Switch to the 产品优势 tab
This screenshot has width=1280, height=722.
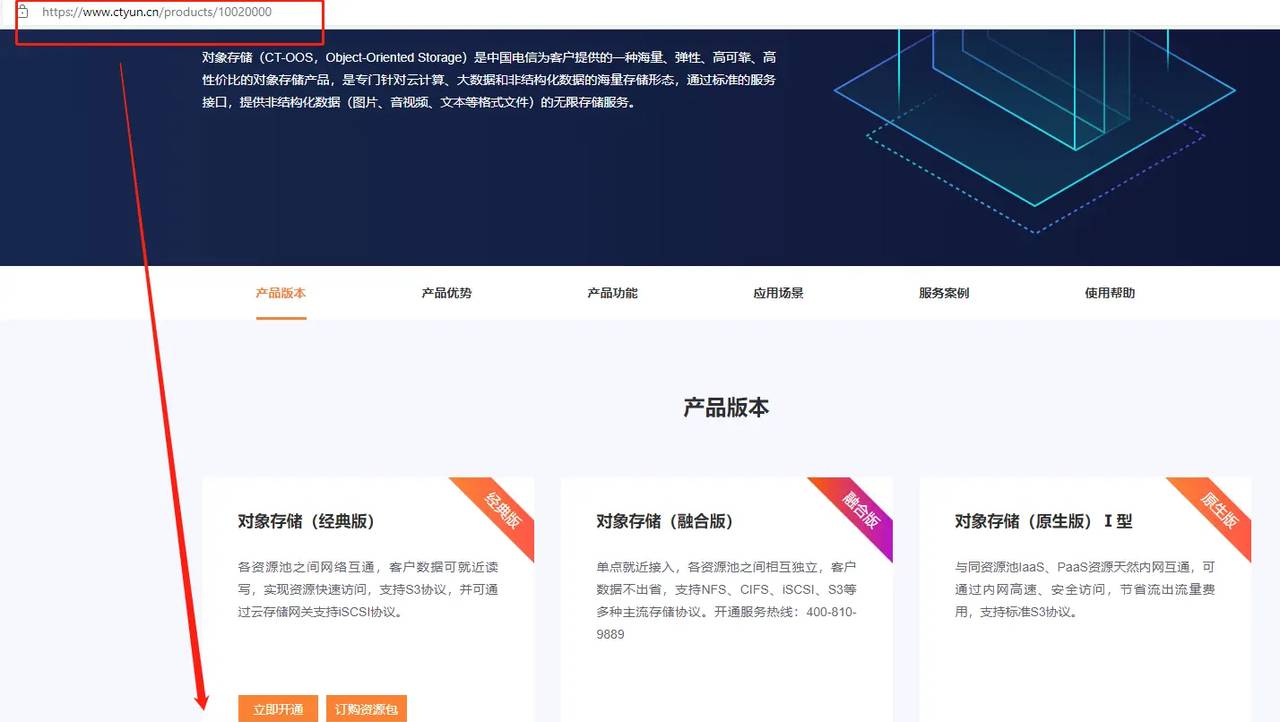pyautogui.click(x=446, y=292)
